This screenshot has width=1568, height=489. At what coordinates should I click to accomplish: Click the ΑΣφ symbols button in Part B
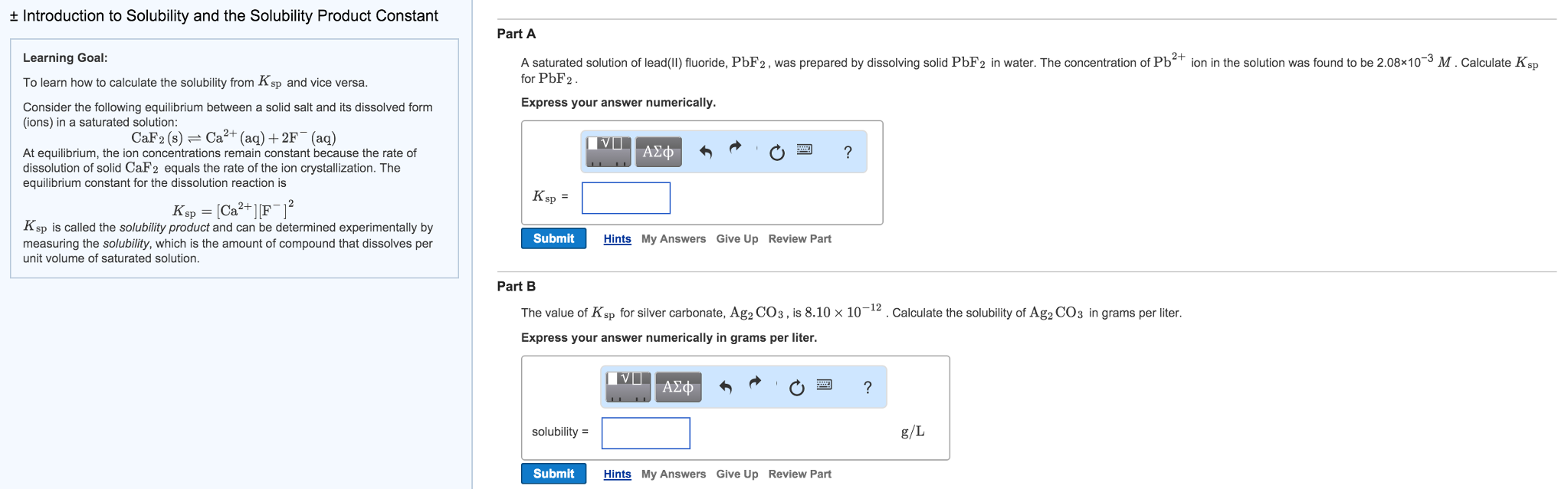(x=677, y=387)
